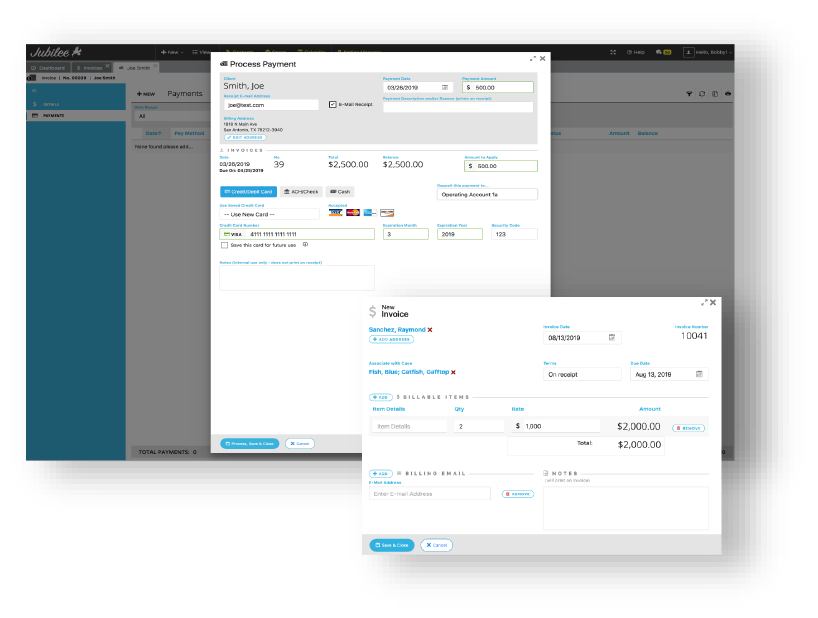Open the Use Saved Credit Card dropdown
The height and width of the screenshot is (618, 818).
[269, 214]
